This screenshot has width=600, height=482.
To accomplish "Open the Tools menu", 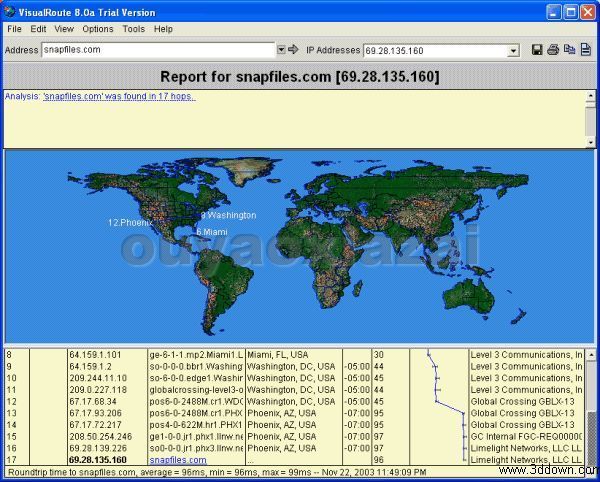I will click(x=133, y=29).
